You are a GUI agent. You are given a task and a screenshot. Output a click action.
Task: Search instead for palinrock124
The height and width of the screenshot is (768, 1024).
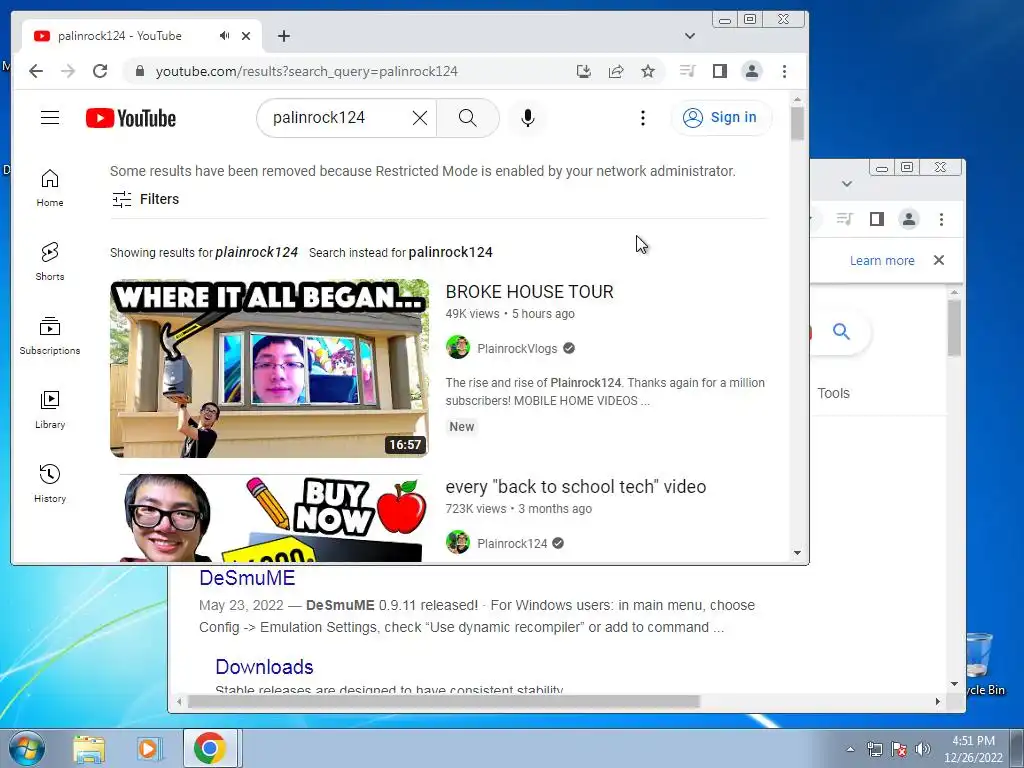(x=450, y=252)
